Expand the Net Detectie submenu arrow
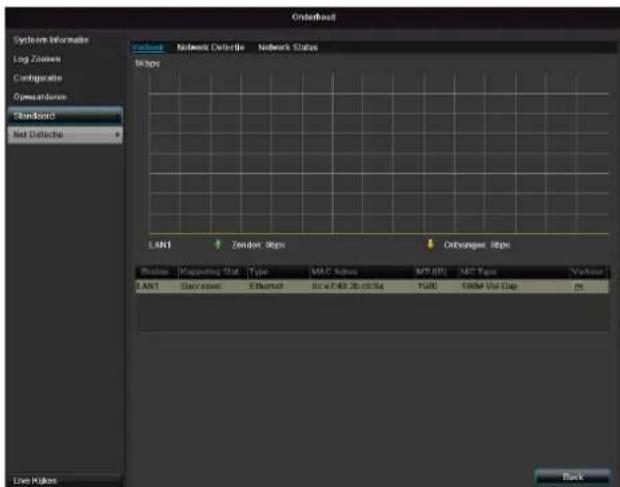Screen dimensions: 620x487 117,135
